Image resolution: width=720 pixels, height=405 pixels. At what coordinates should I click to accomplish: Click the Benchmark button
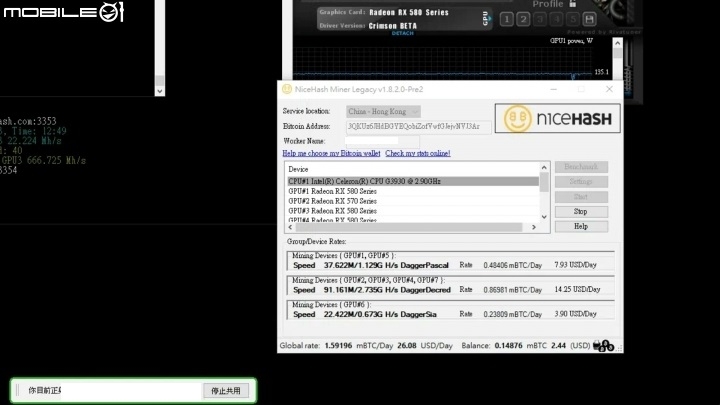point(581,167)
